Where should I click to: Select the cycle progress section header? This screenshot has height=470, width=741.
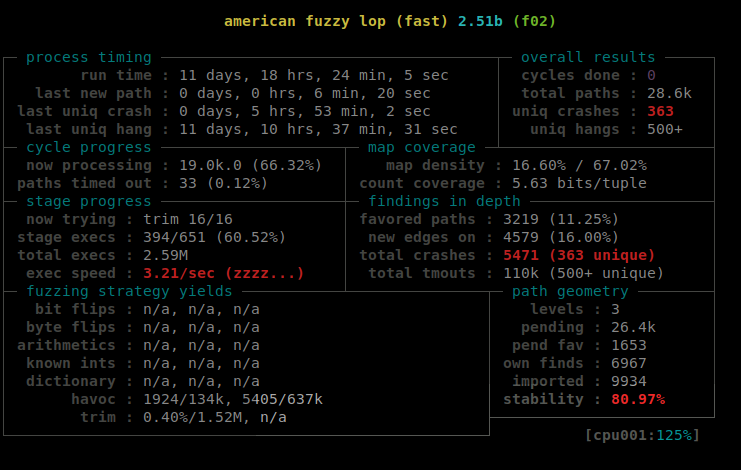pyautogui.click(x=89, y=147)
